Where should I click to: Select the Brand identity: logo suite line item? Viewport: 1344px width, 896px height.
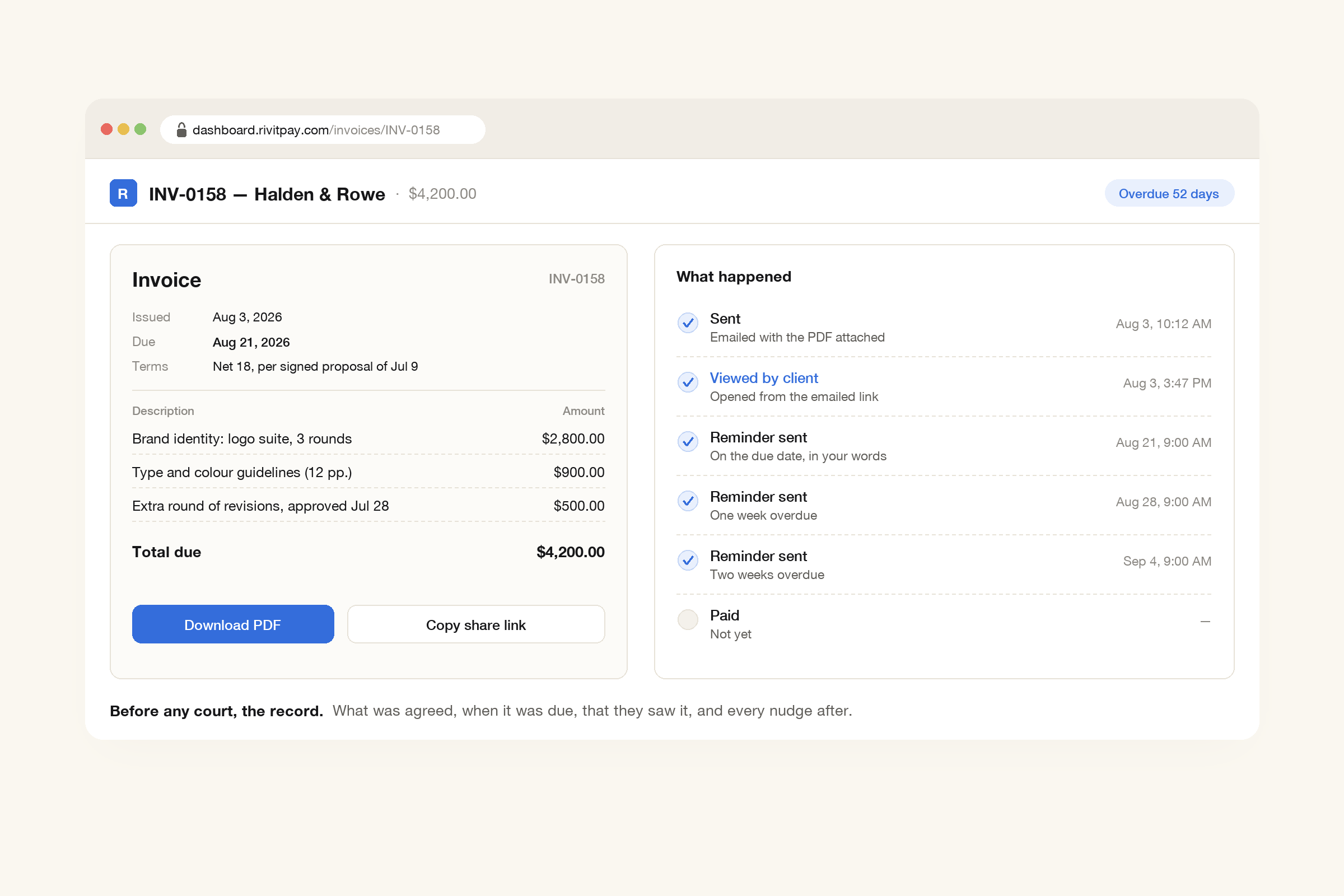click(x=242, y=439)
